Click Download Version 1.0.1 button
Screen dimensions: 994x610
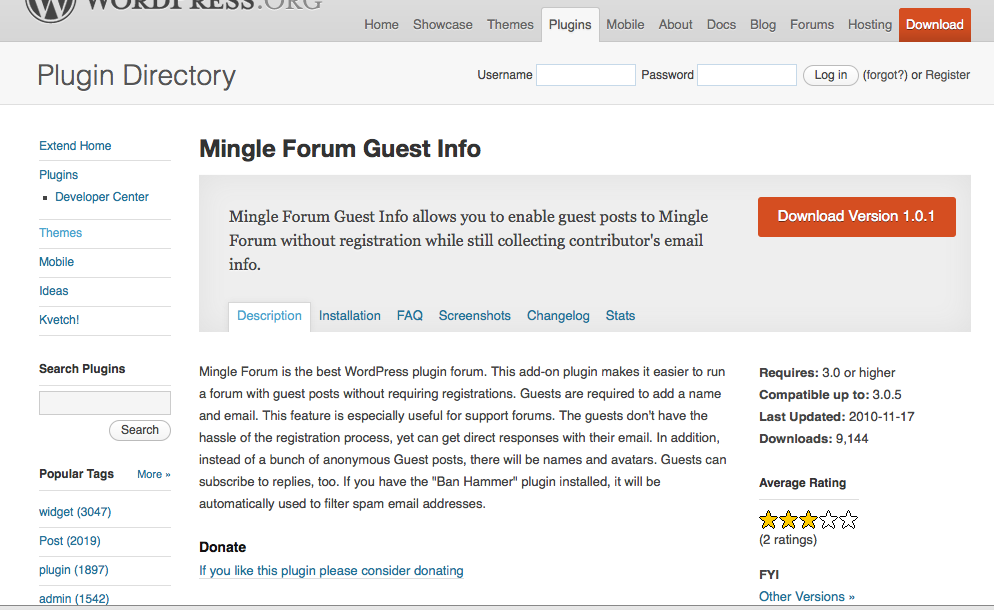tap(856, 217)
